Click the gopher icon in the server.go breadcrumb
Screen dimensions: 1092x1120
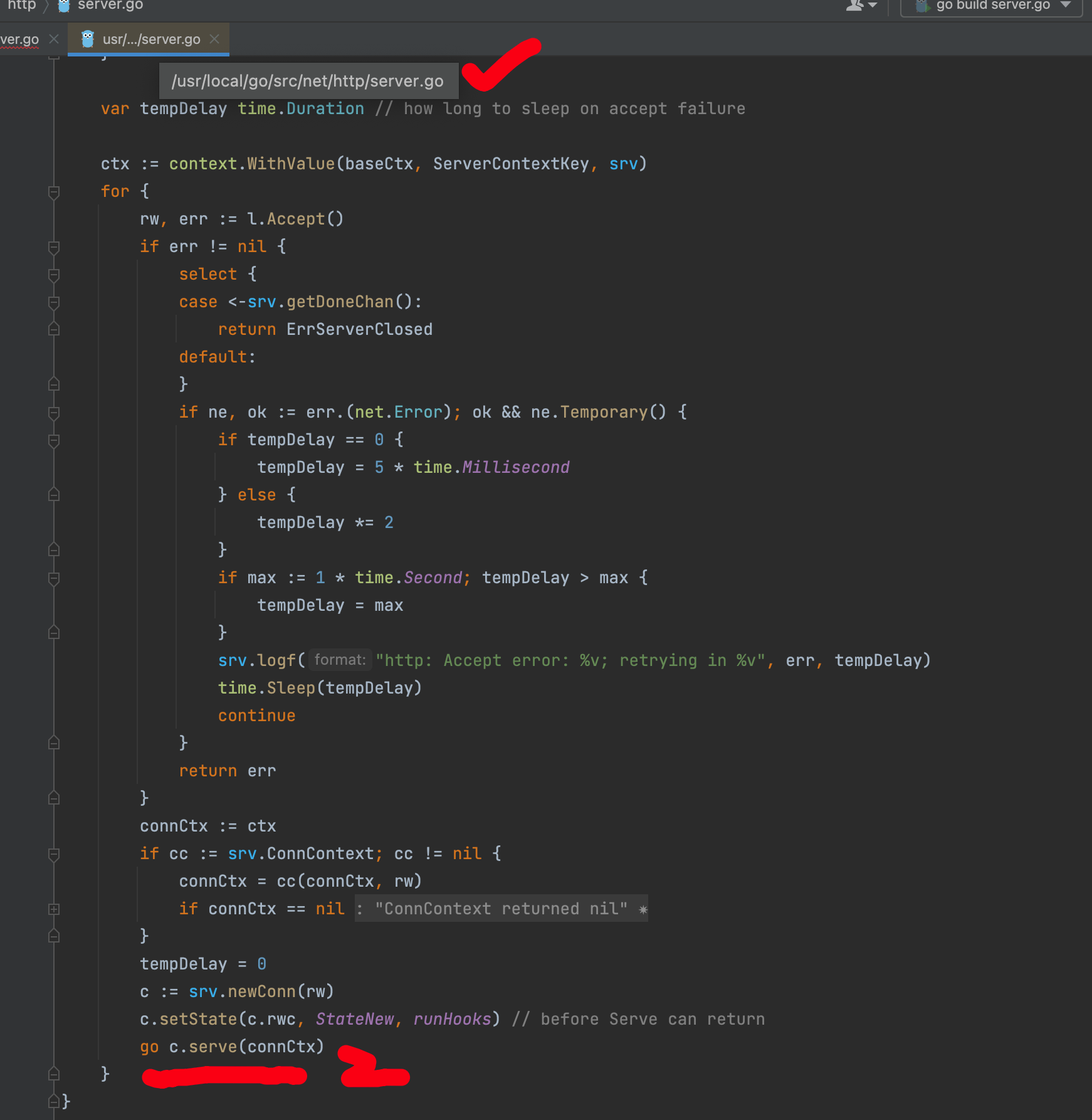(63, 6)
